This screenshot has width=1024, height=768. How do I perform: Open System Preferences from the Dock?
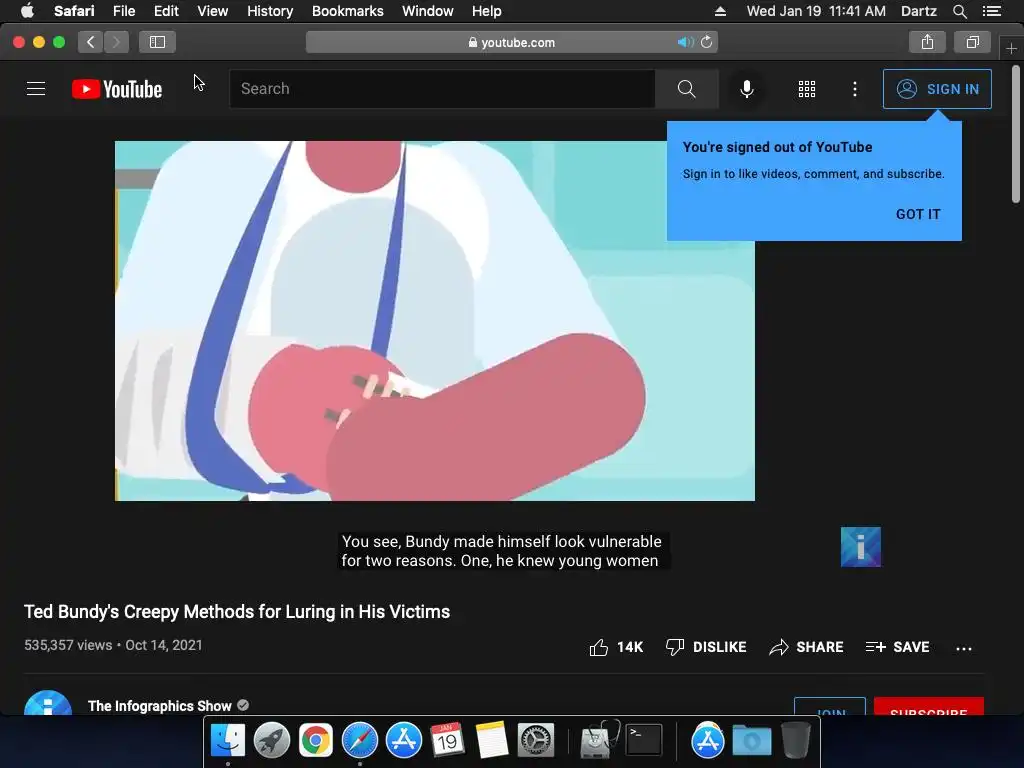tap(536, 741)
